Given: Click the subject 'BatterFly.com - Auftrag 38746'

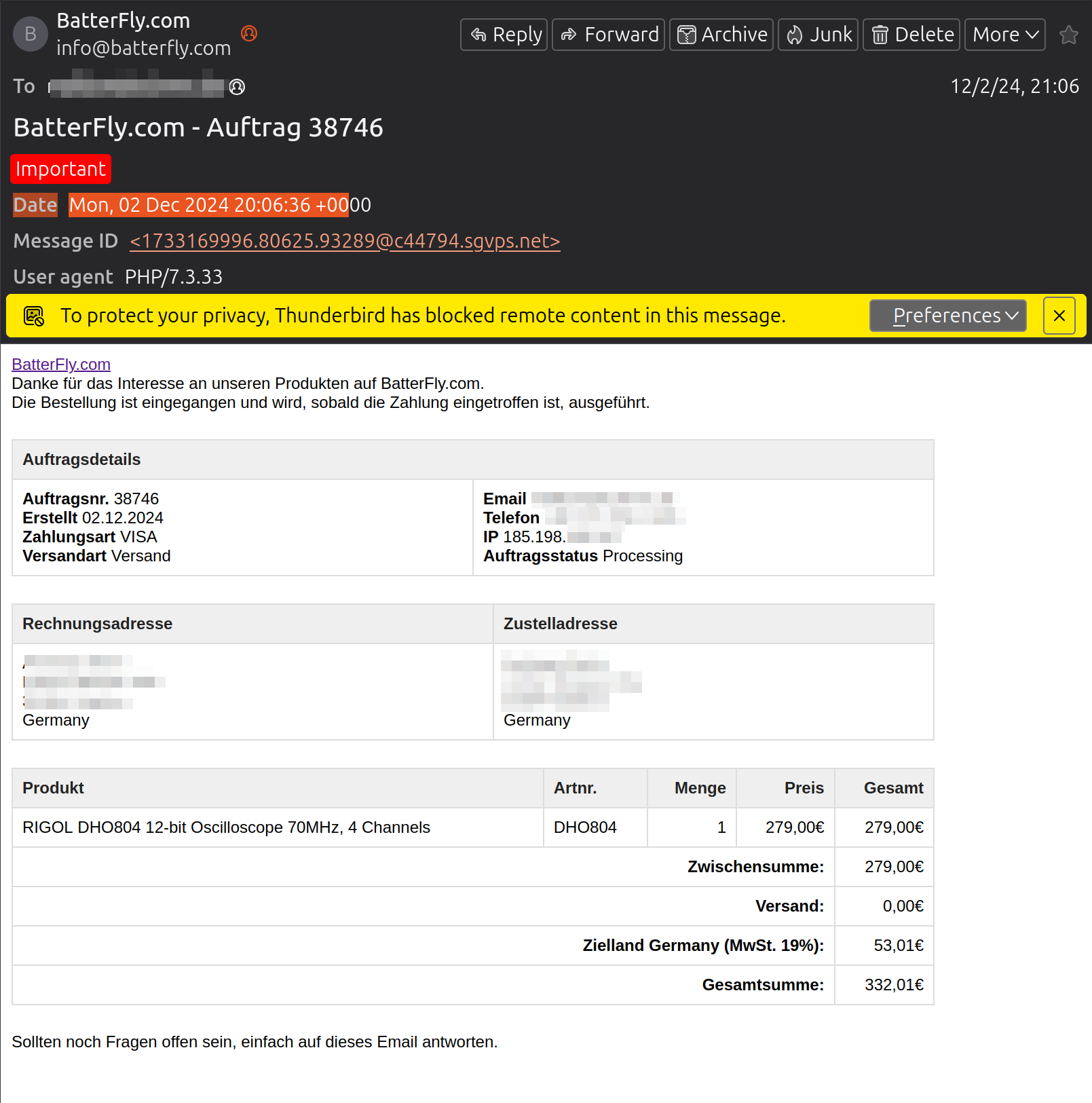Looking at the screenshot, I should pos(198,128).
